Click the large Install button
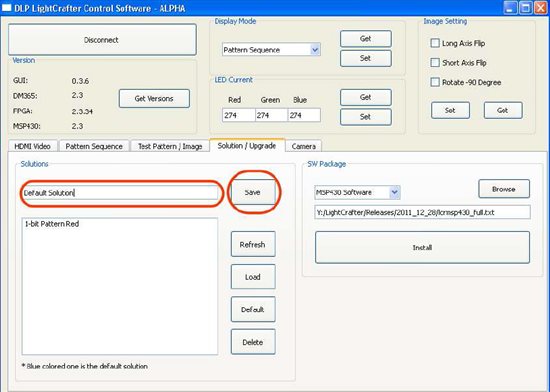The image size is (550, 392). pyautogui.click(x=422, y=247)
